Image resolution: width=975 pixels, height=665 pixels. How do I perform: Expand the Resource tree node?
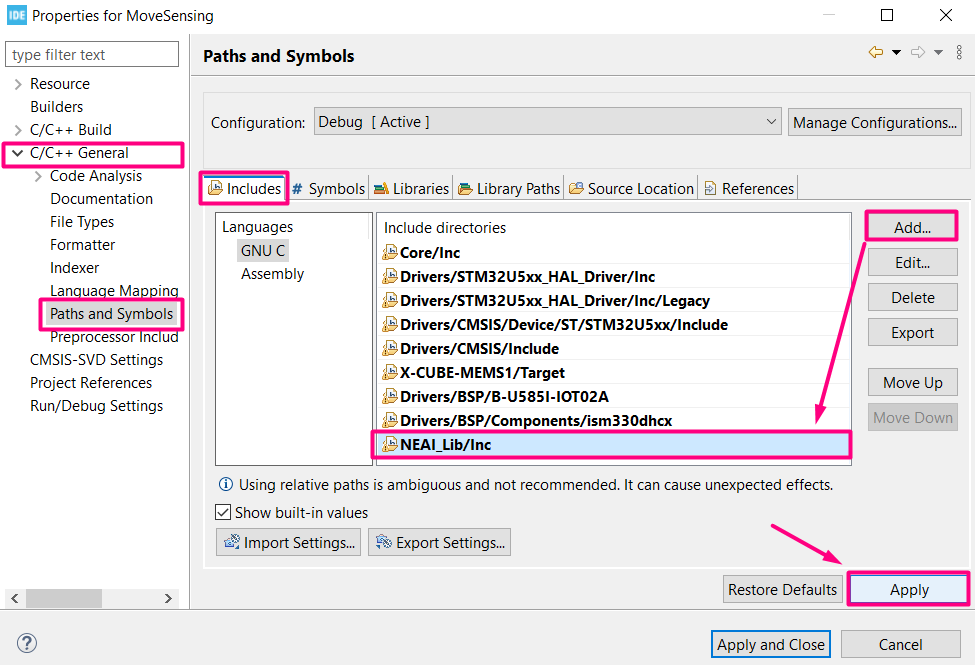point(18,84)
